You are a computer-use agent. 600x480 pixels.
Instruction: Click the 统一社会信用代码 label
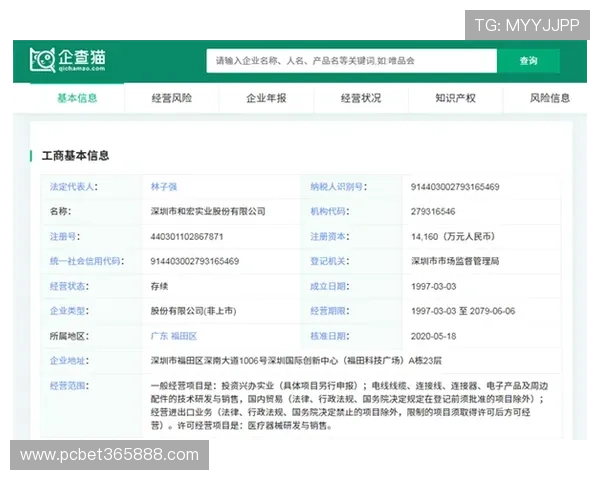pyautogui.click(x=87, y=261)
